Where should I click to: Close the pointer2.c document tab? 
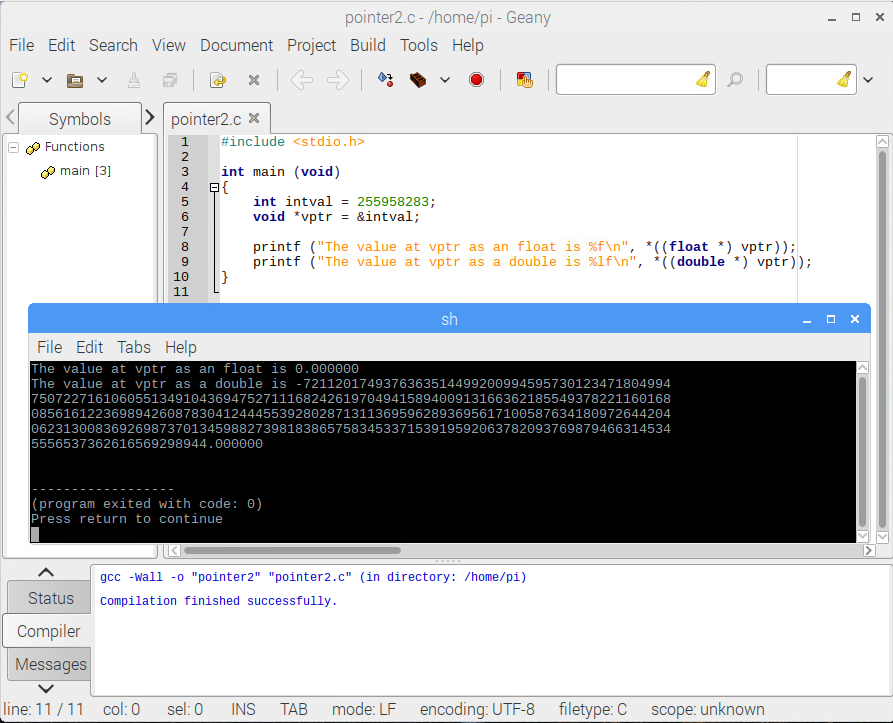[x=254, y=118]
